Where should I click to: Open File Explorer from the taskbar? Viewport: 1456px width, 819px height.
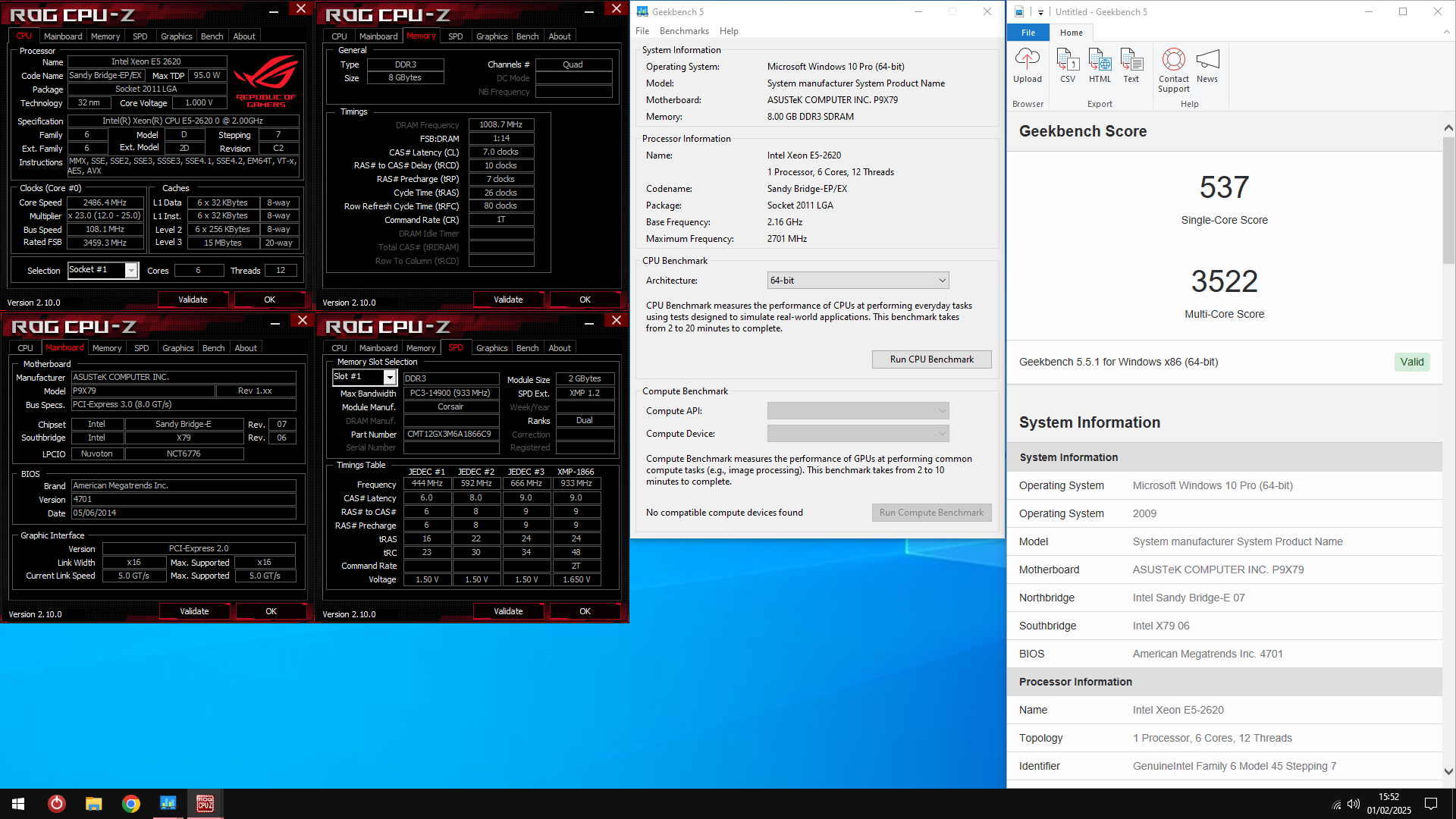point(94,804)
